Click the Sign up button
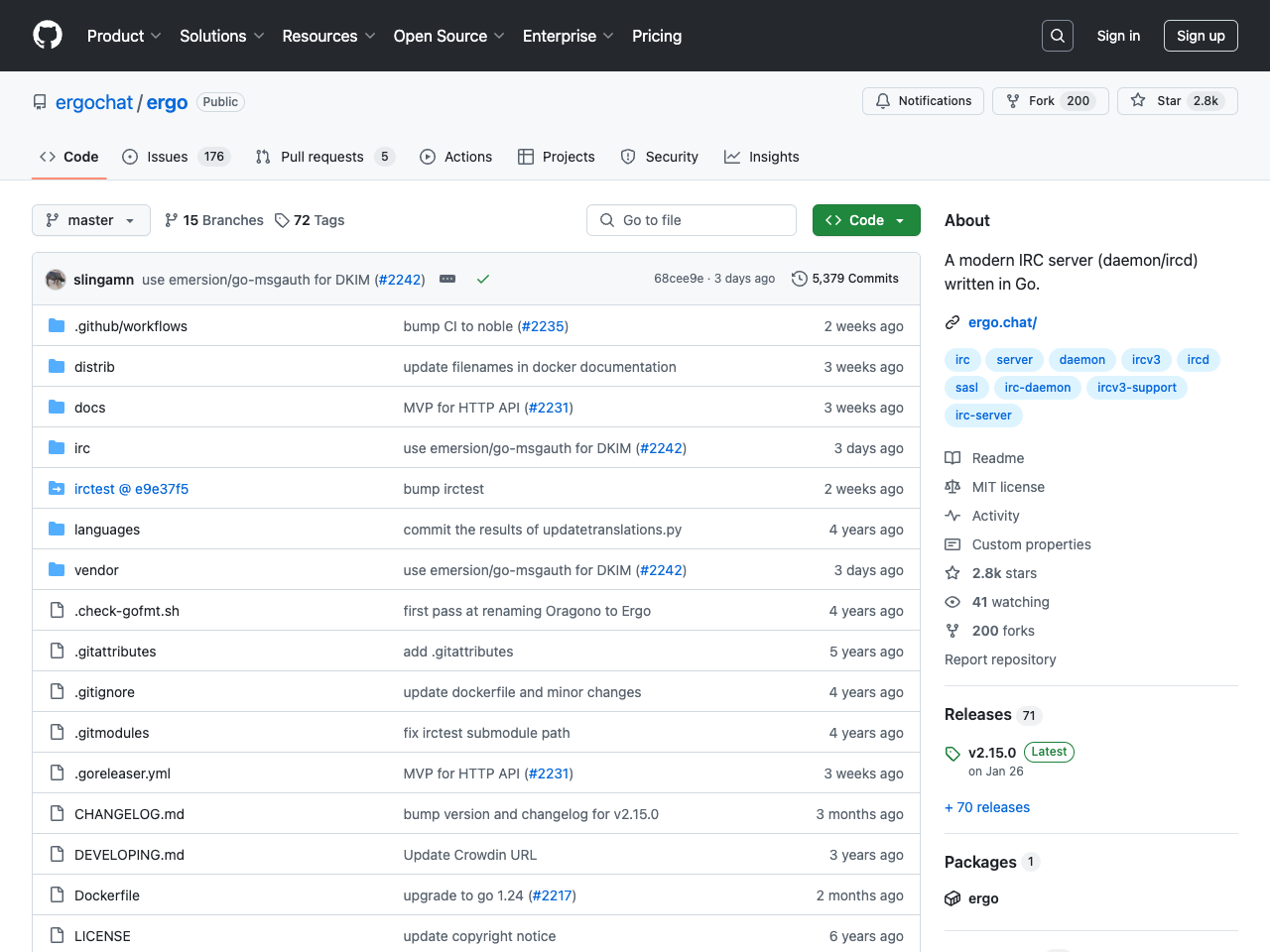 tap(1201, 36)
